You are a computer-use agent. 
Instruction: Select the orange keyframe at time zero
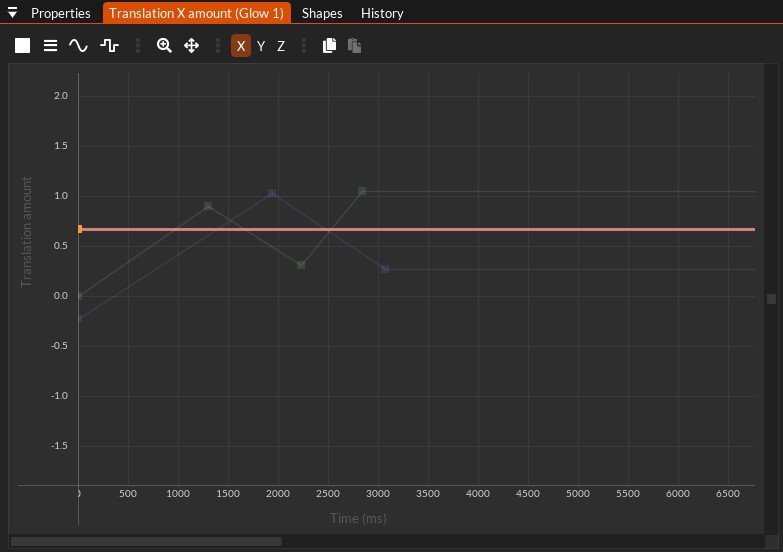80,229
